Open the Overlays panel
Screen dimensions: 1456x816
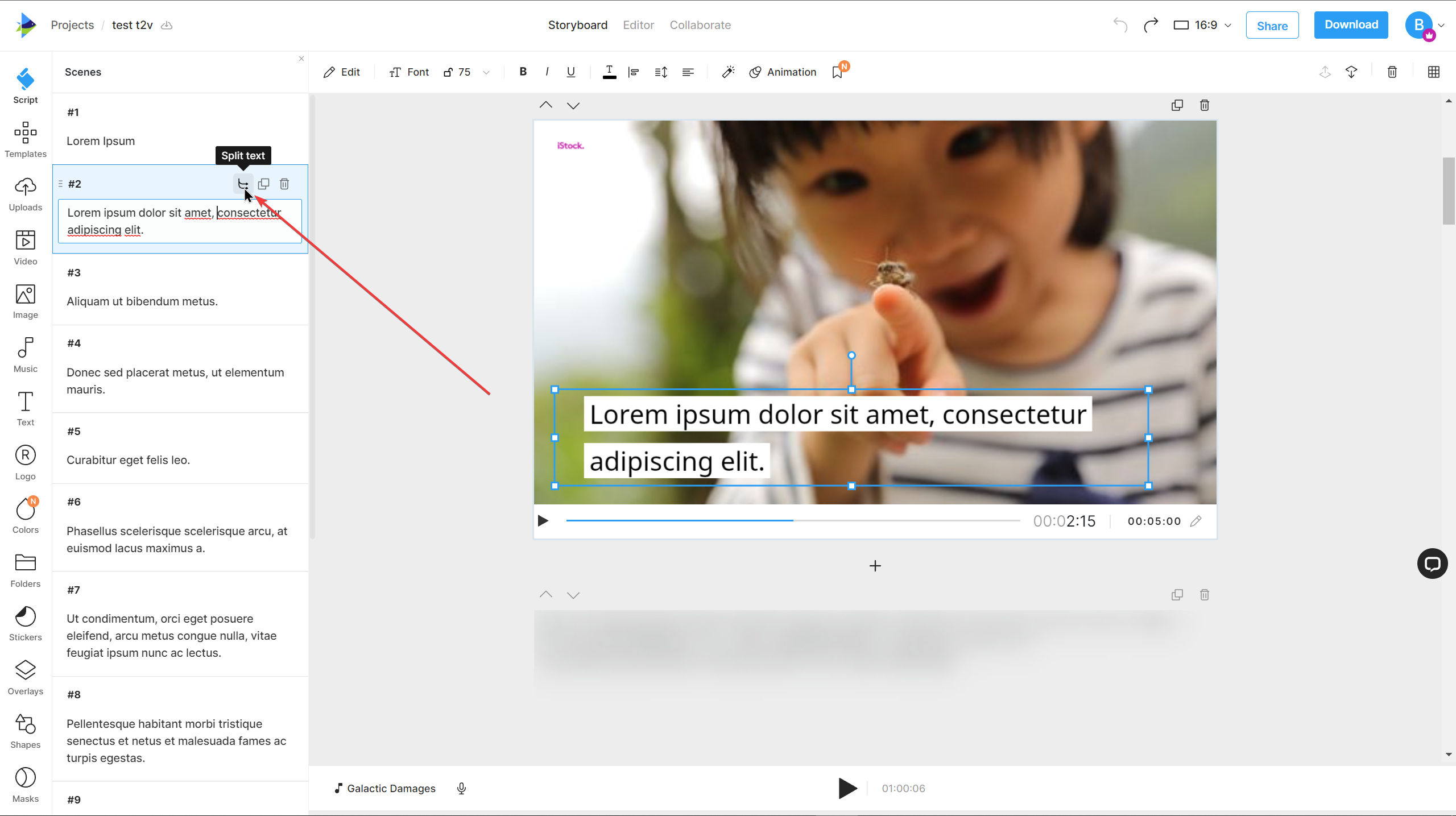pos(26,677)
